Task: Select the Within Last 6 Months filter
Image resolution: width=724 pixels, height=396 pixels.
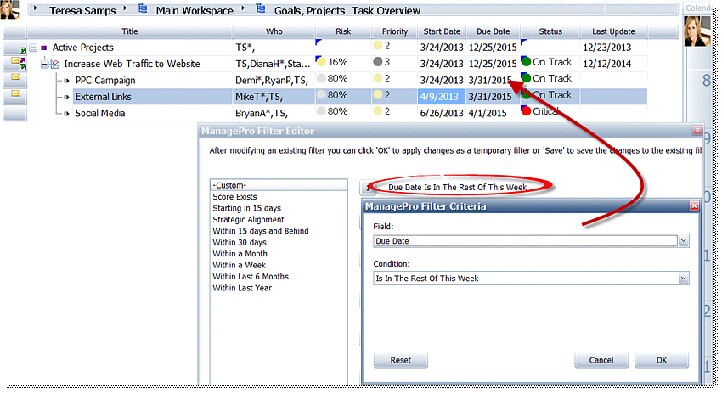Action: point(250,276)
